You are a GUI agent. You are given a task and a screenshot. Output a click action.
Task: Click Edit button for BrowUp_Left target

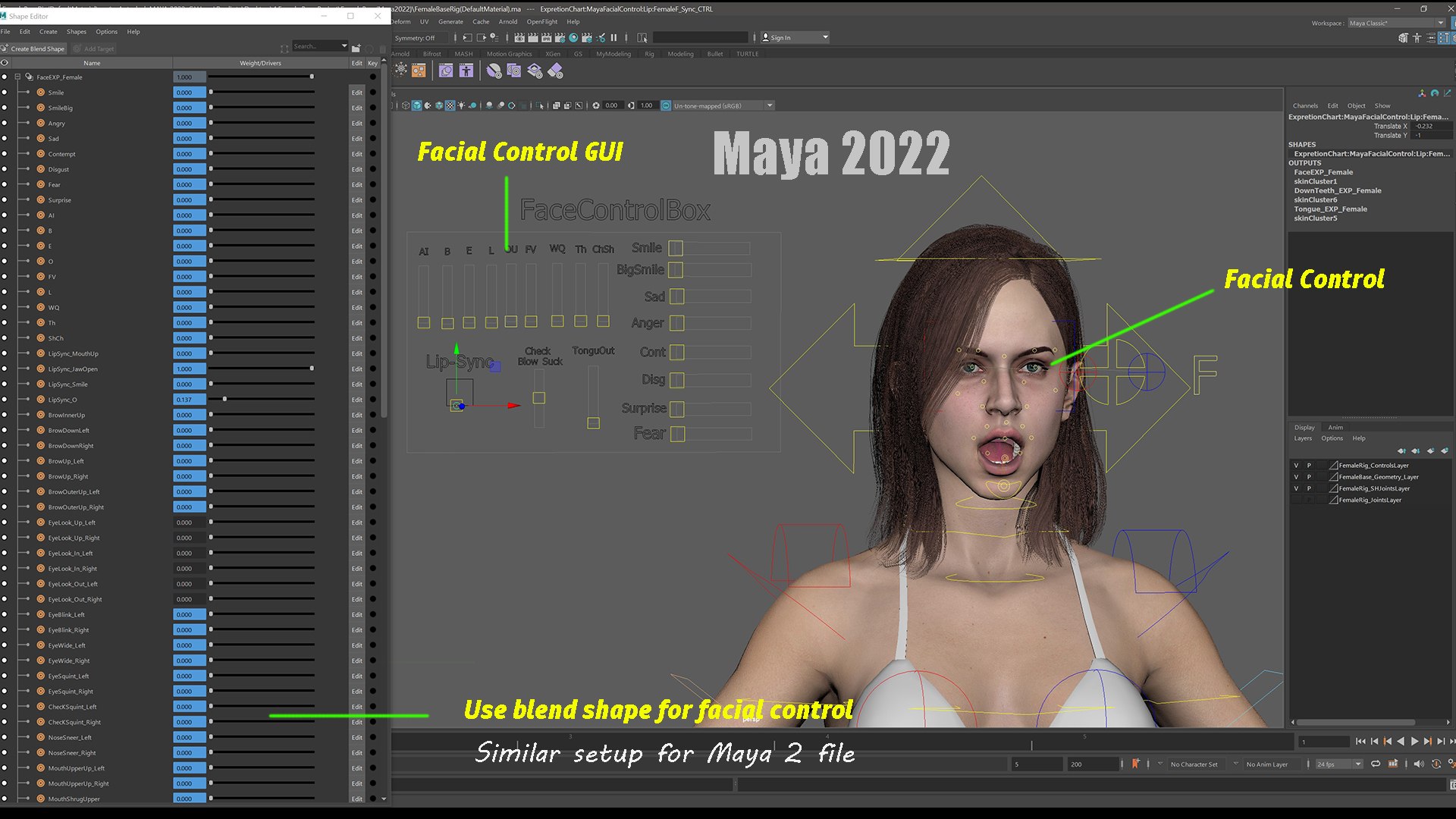[x=357, y=461]
